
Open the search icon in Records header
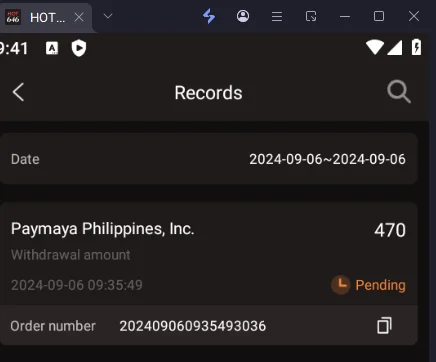(399, 92)
